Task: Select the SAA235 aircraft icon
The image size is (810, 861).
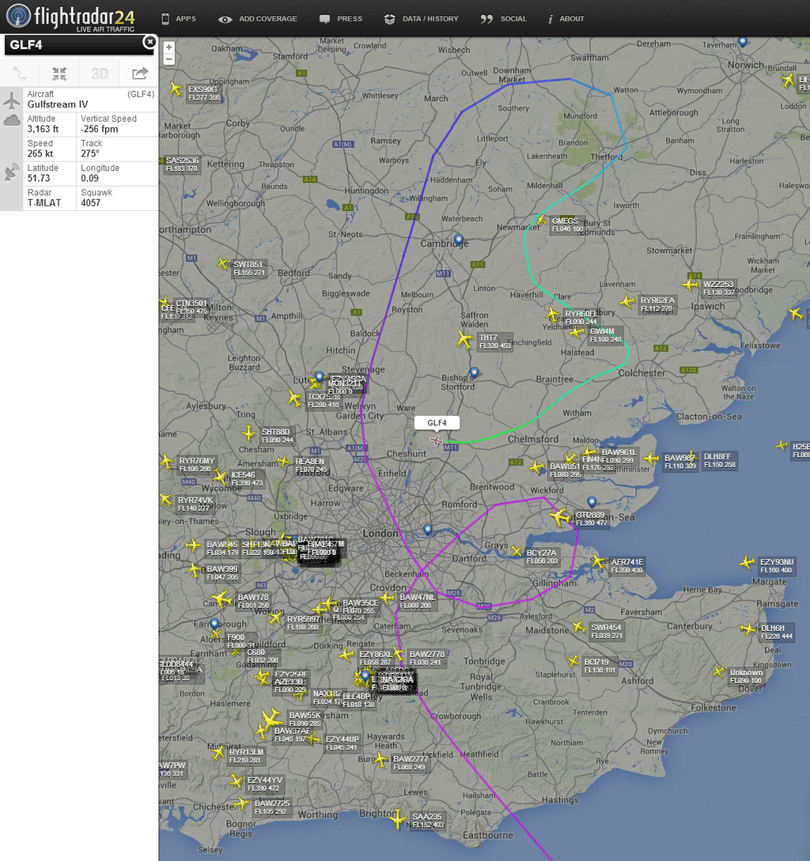Action: pos(397,819)
